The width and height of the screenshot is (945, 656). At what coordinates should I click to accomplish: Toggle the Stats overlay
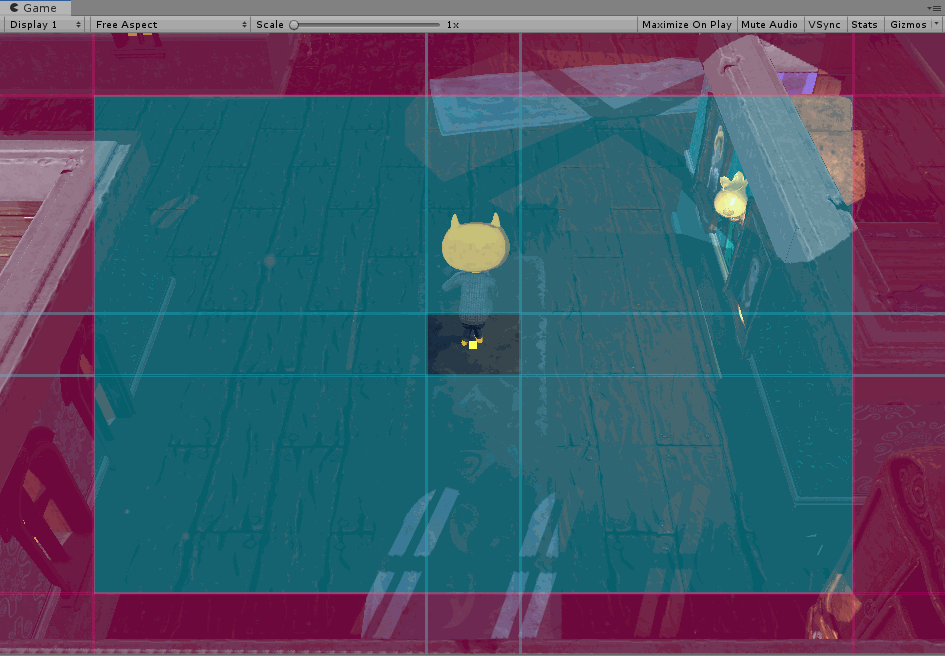(x=864, y=25)
